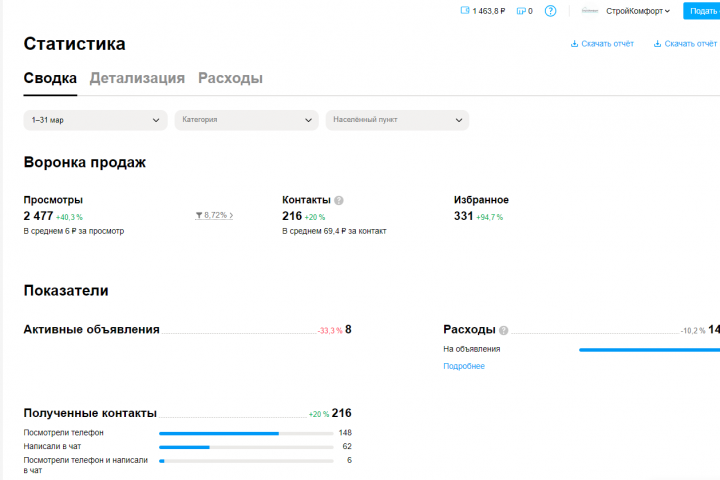Click the count 148 for Посмотрели телефон
This screenshot has height=480, width=720.
point(345,433)
